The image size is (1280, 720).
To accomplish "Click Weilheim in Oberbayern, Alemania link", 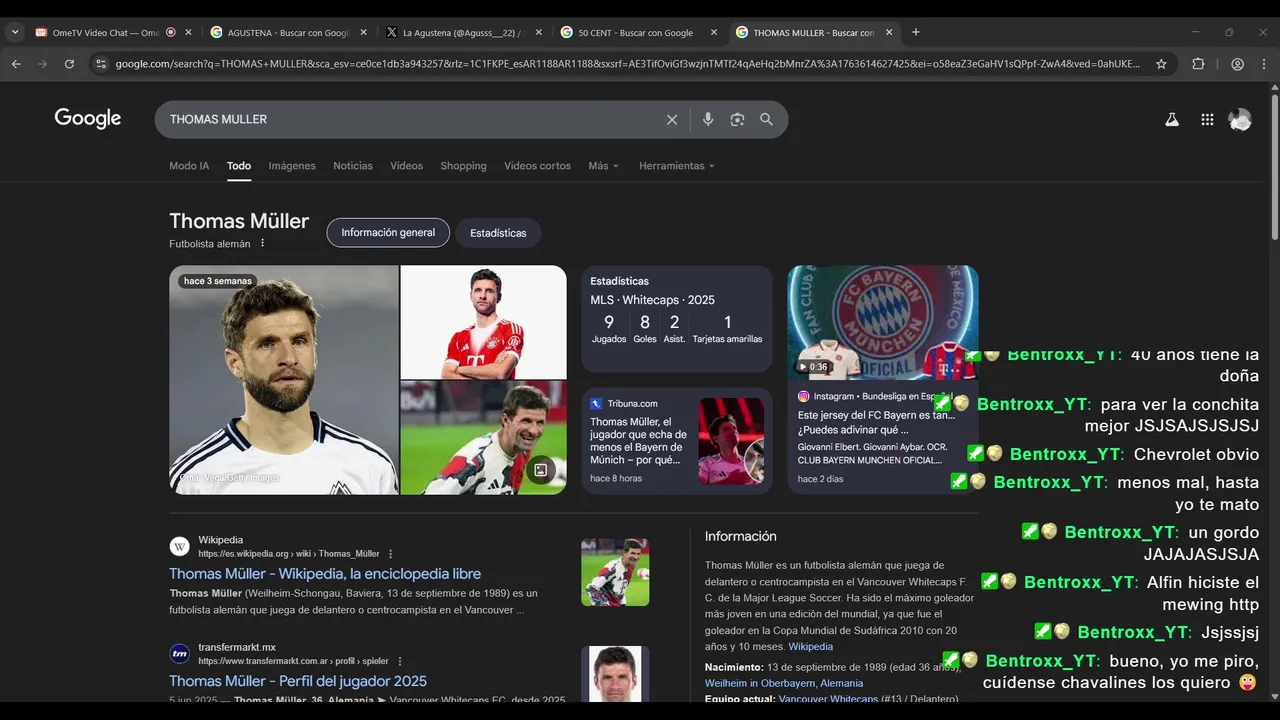I will point(783,683).
